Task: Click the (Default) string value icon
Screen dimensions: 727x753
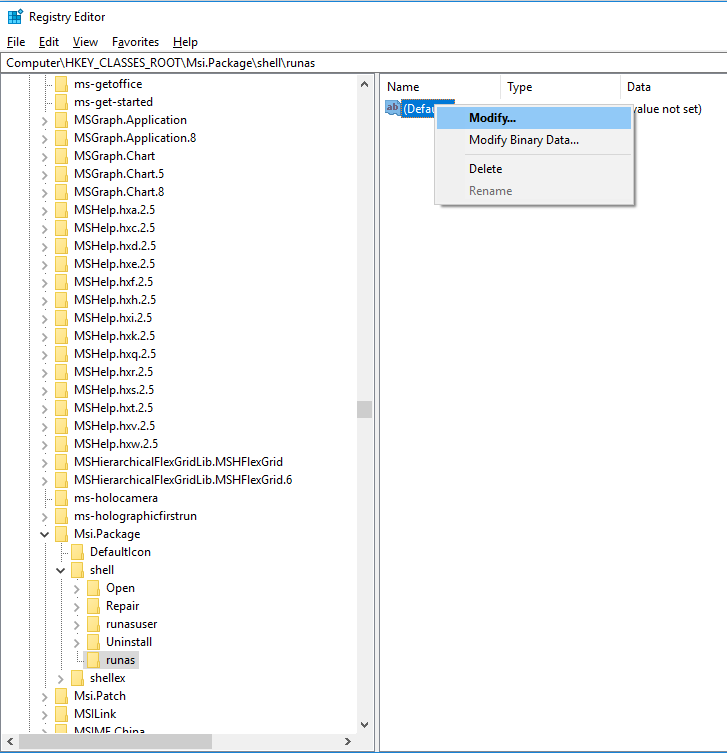Action: tap(393, 108)
